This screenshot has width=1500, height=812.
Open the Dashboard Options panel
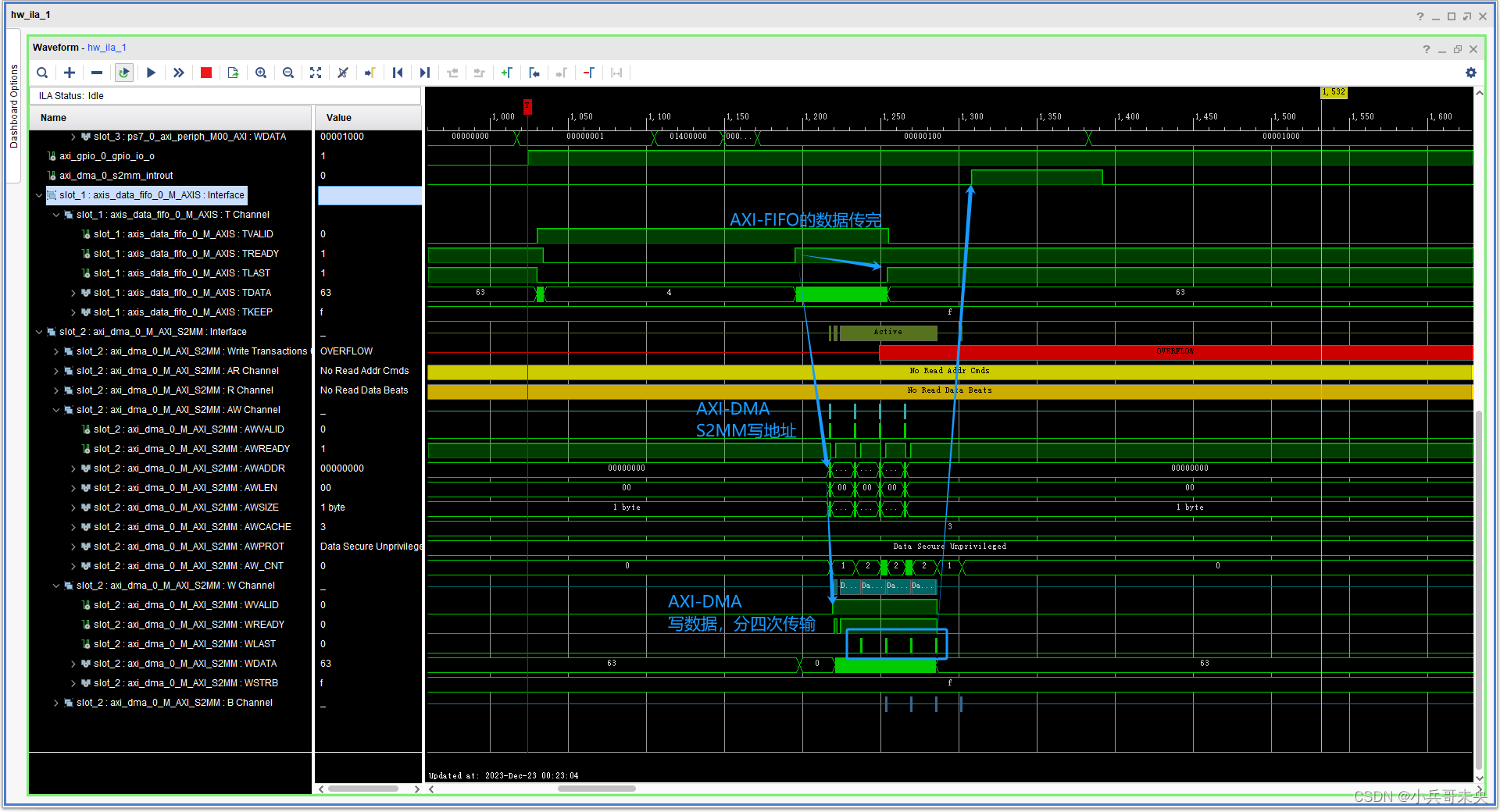click(x=12, y=101)
